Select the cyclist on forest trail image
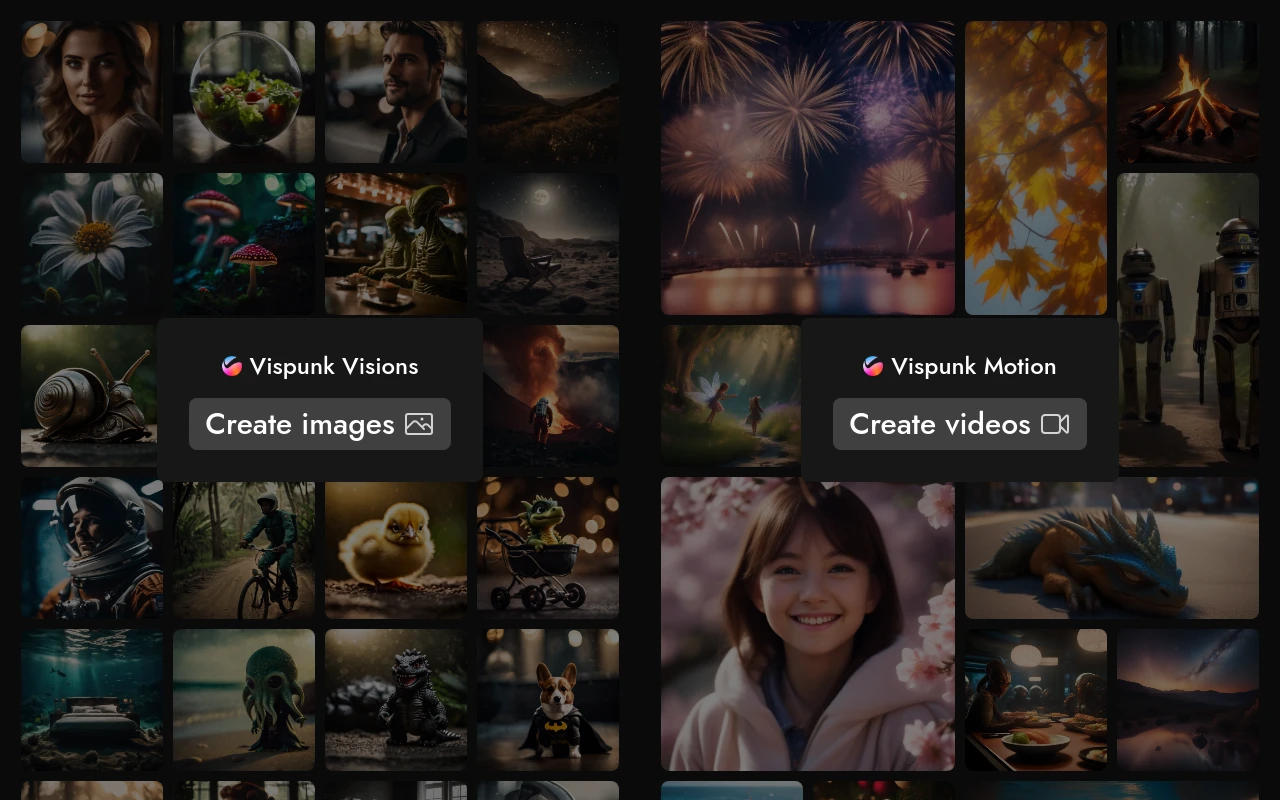 tap(244, 548)
